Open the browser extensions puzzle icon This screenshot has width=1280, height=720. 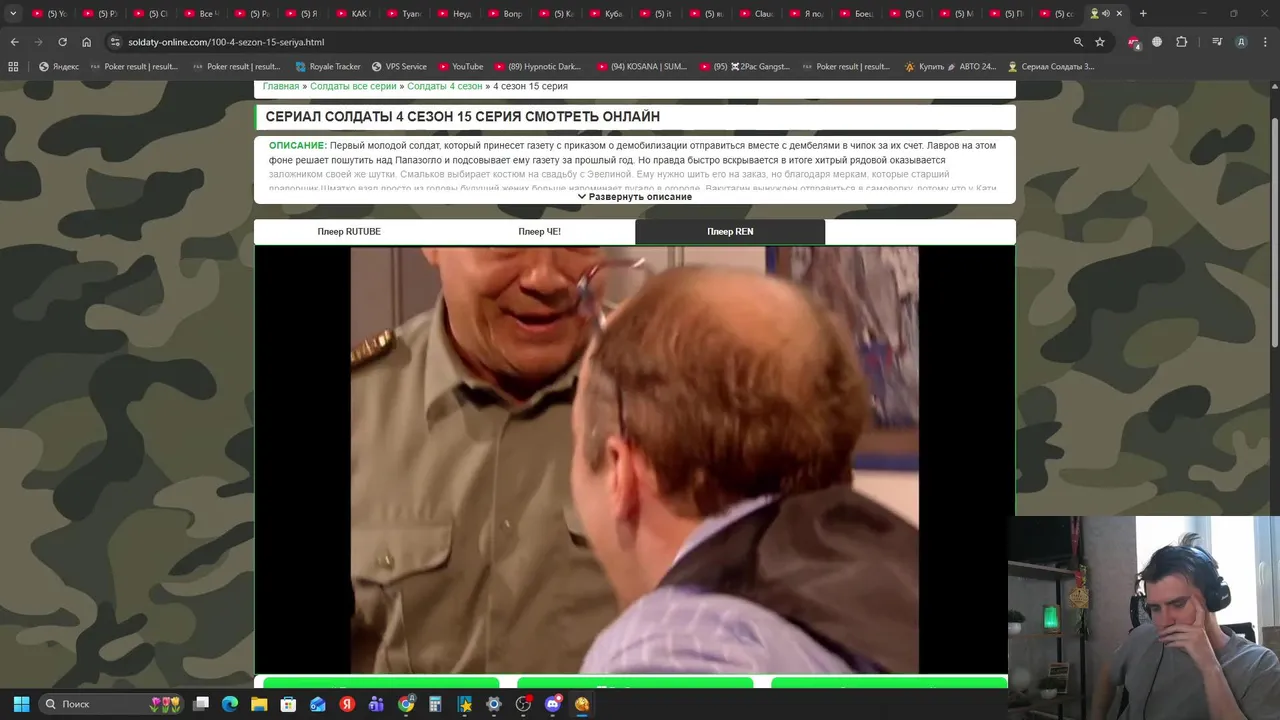[x=1182, y=42]
